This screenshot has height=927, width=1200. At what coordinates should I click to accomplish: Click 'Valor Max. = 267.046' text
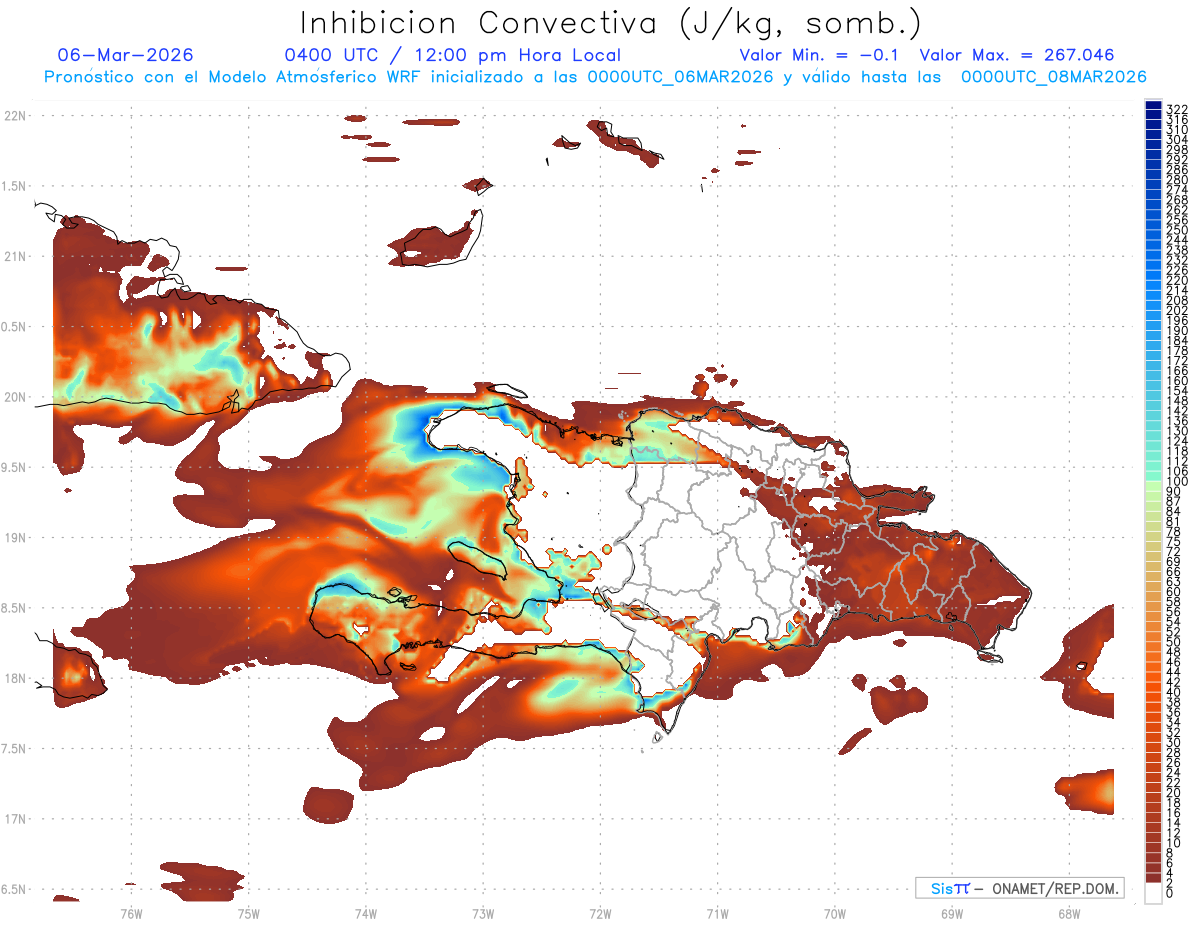[x=1017, y=55]
